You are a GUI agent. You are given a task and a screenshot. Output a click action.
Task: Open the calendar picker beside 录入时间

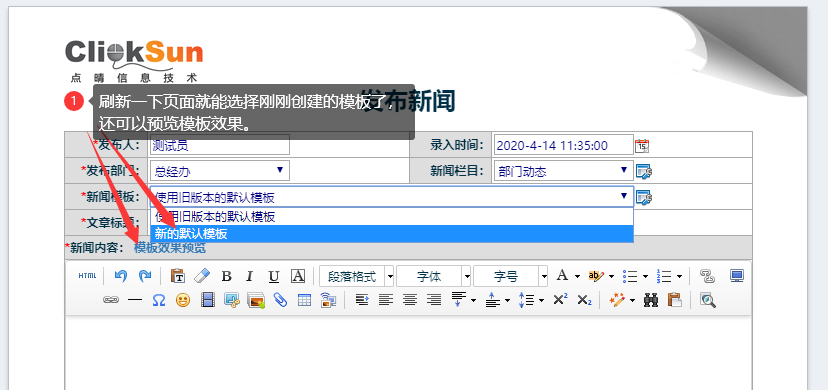[x=642, y=145]
